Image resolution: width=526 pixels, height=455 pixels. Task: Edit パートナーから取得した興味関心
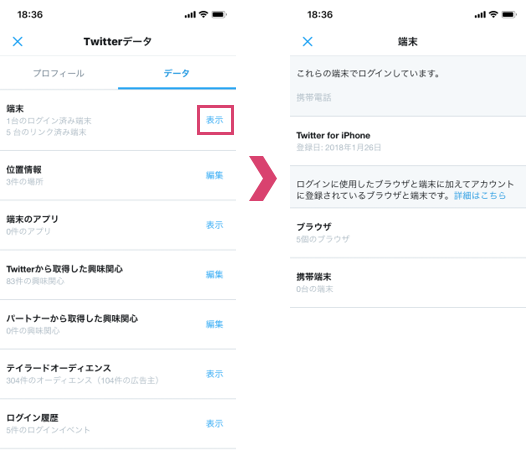215,324
